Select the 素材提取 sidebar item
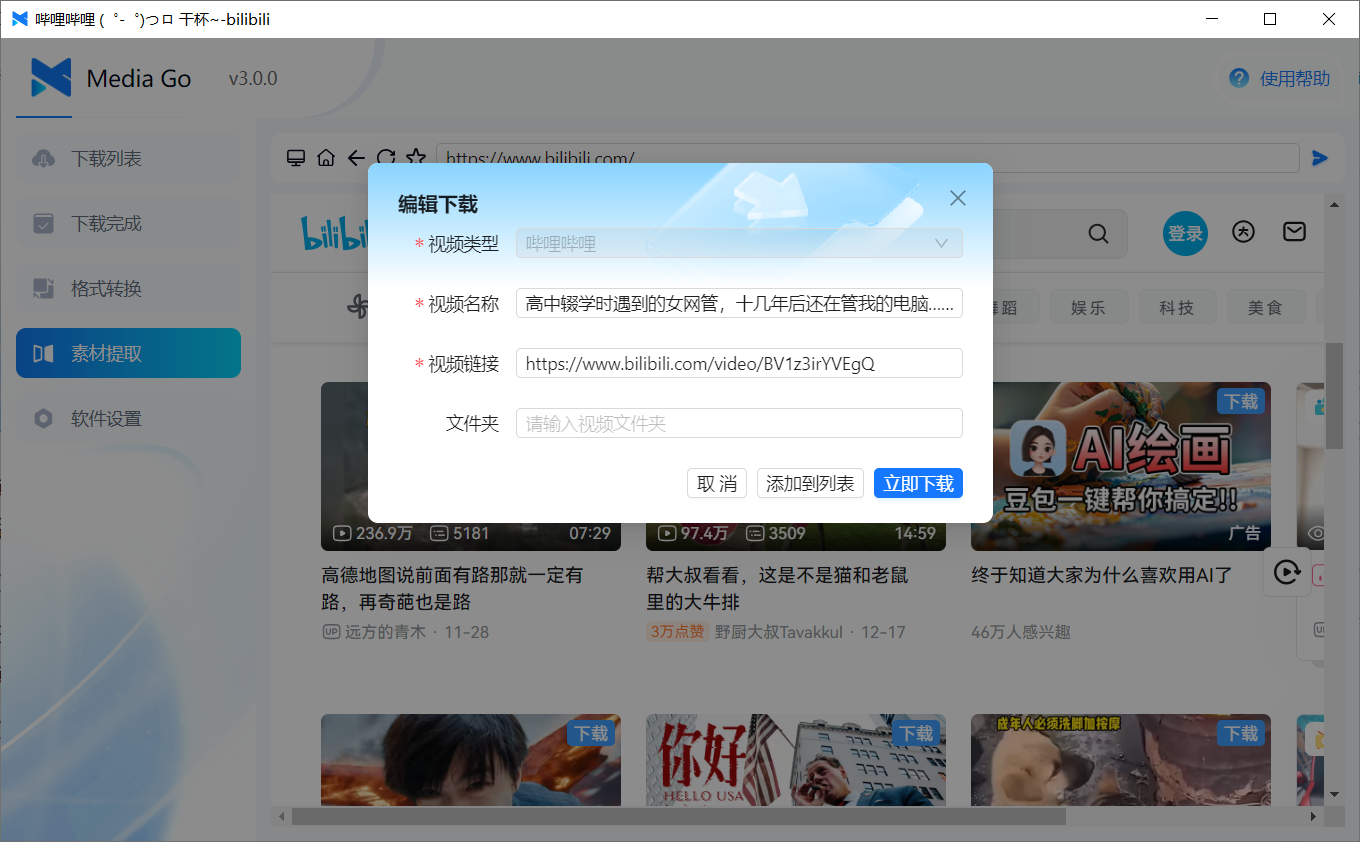Screen dimensions: 1360x842 point(128,353)
